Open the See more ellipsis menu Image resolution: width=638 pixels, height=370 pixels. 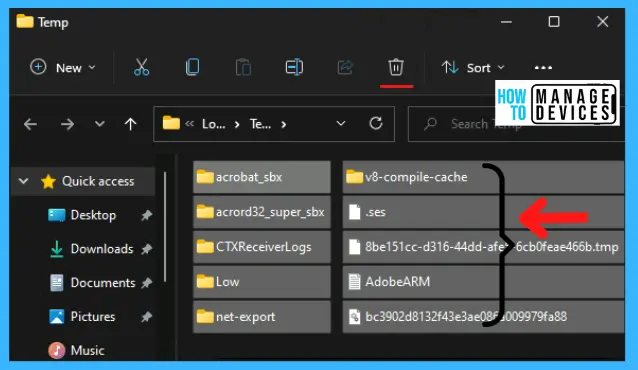point(543,68)
